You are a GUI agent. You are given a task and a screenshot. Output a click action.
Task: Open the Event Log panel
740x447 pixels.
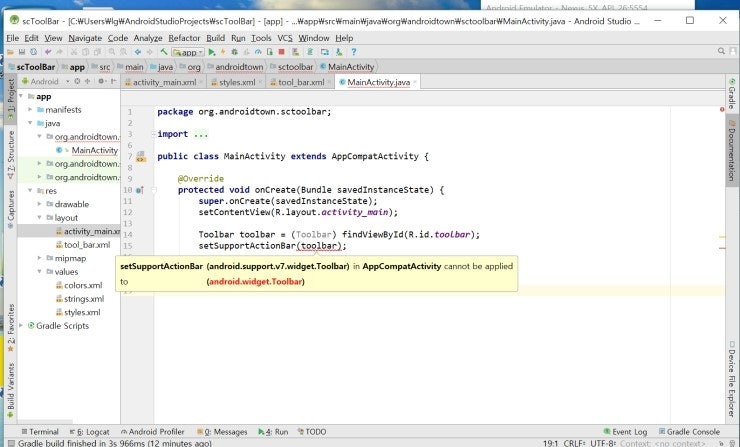[x=625, y=432]
